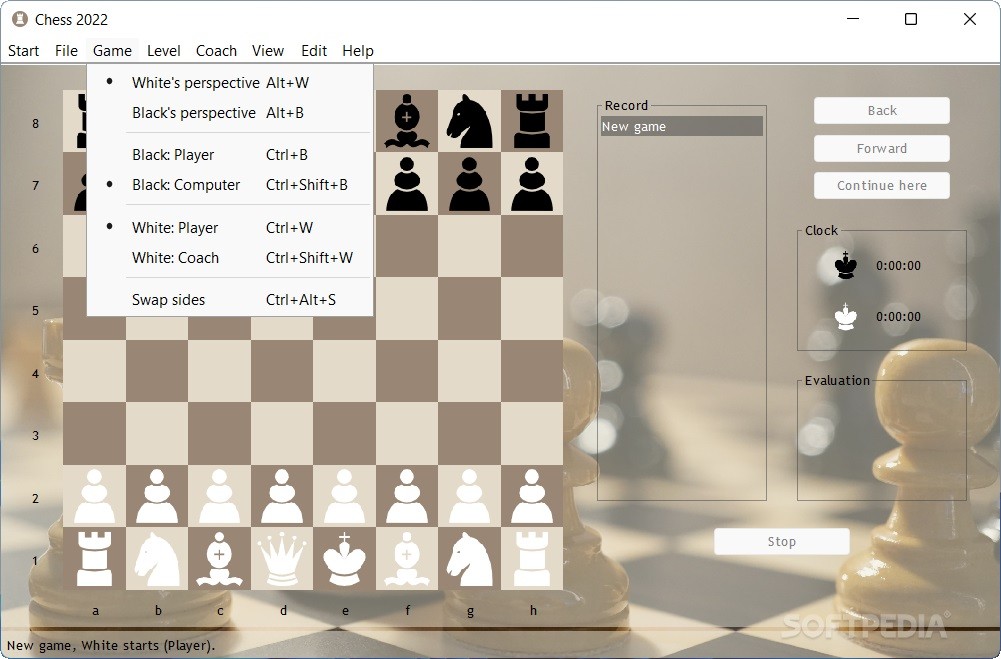The height and width of the screenshot is (659, 1001).
Task: Select the white bishop on c1
Action: tap(219, 559)
